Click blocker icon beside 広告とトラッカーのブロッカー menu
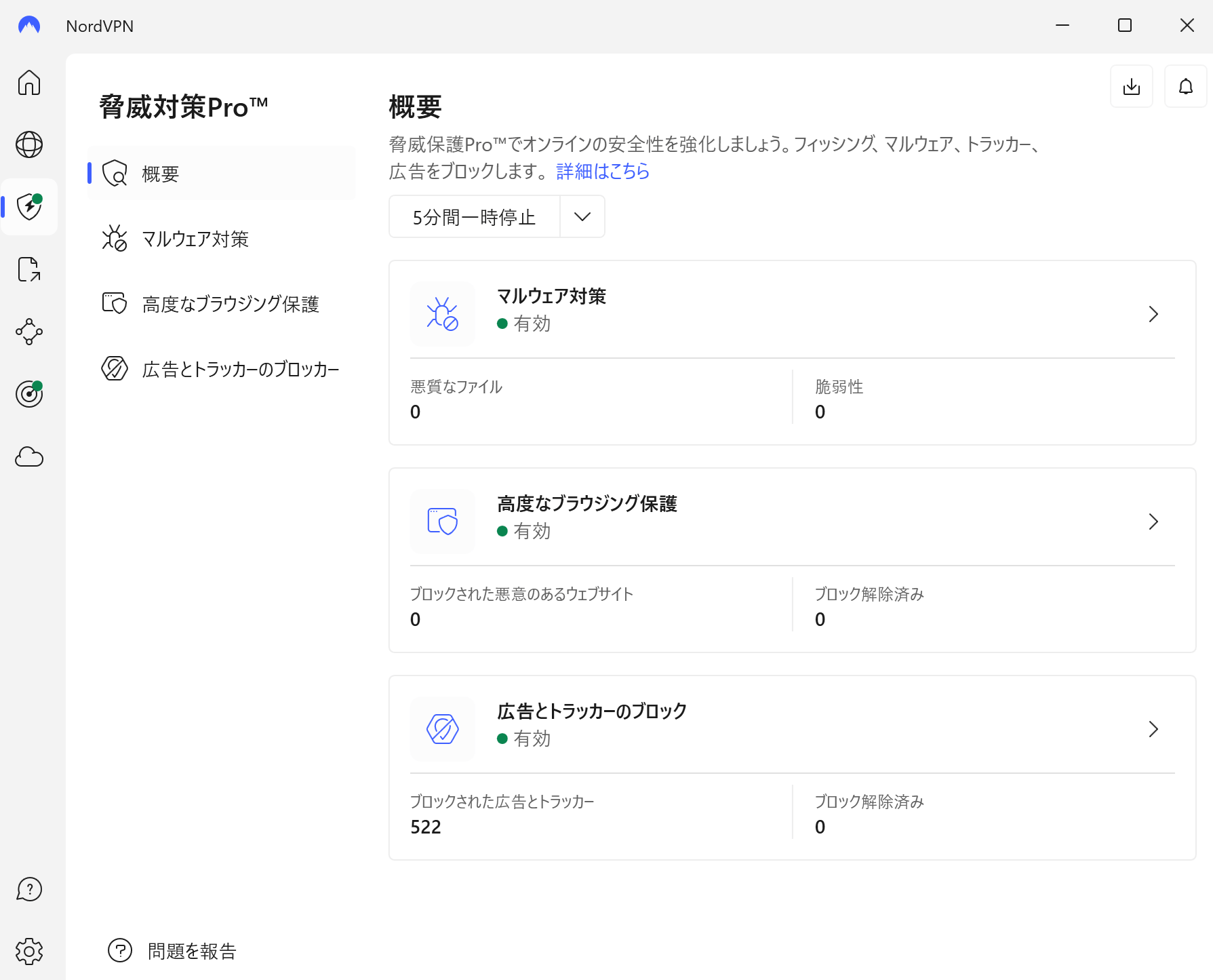 pos(115,368)
